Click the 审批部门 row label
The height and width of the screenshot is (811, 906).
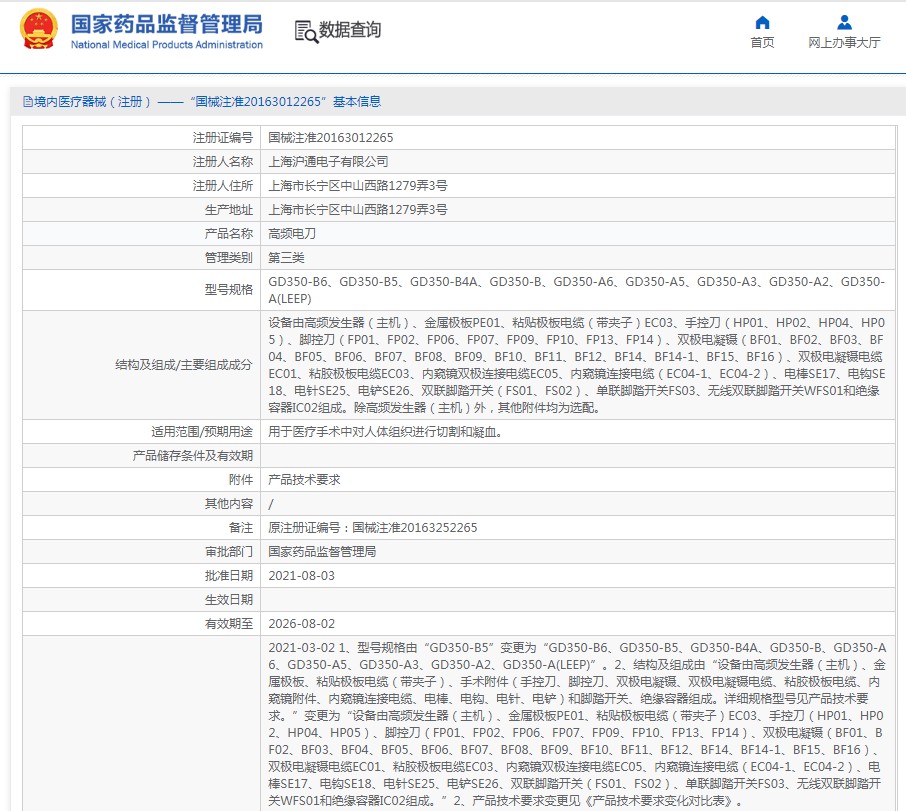click(229, 552)
